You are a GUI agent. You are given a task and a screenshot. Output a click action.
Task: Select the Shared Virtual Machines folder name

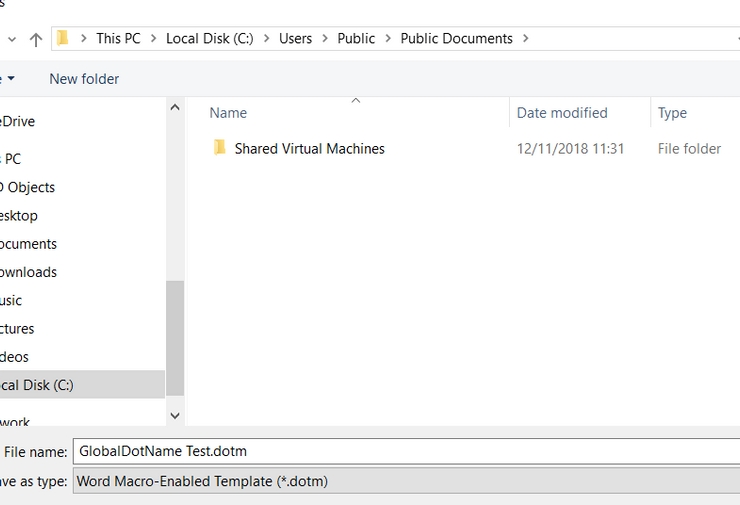pyautogui.click(x=309, y=148)
